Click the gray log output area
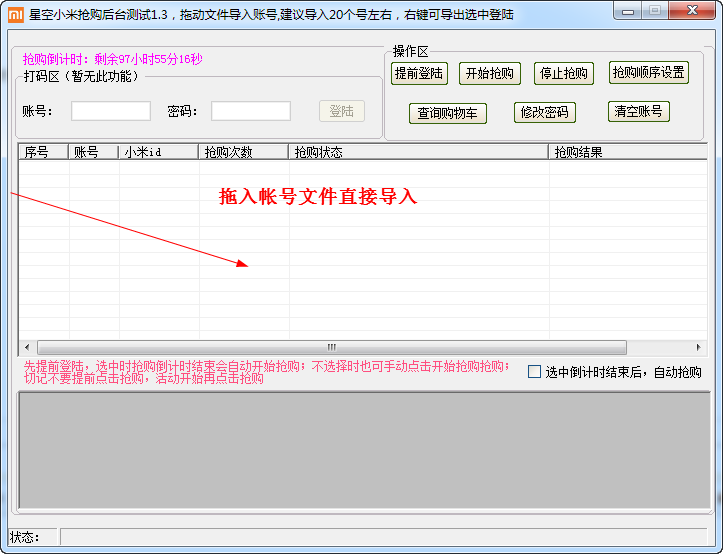 tap(364, 450)
